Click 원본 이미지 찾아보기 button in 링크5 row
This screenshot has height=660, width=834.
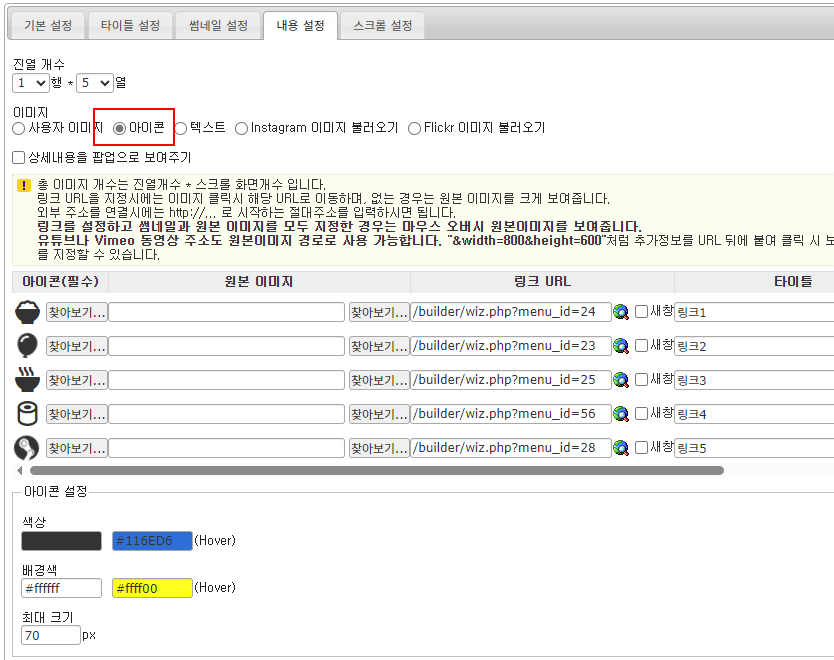coord(378,448)
